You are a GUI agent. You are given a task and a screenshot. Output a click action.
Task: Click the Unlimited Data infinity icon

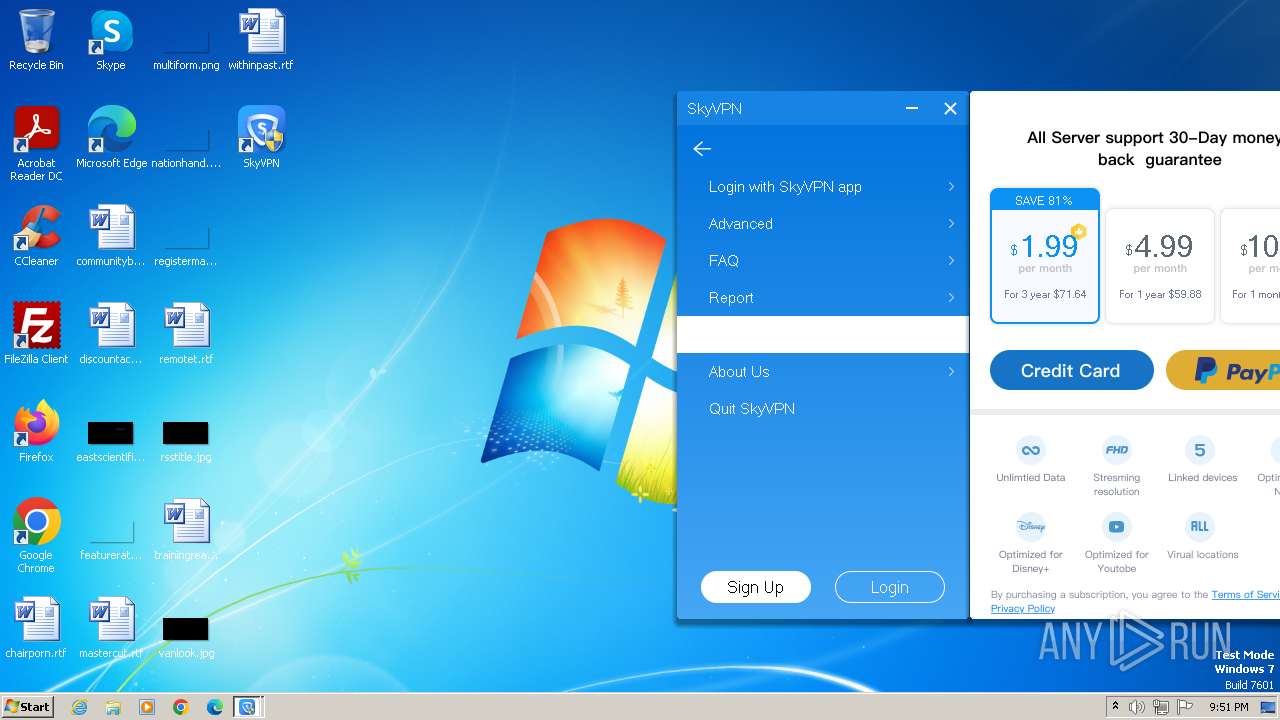pyautogui.click(x=1030, y=450)
